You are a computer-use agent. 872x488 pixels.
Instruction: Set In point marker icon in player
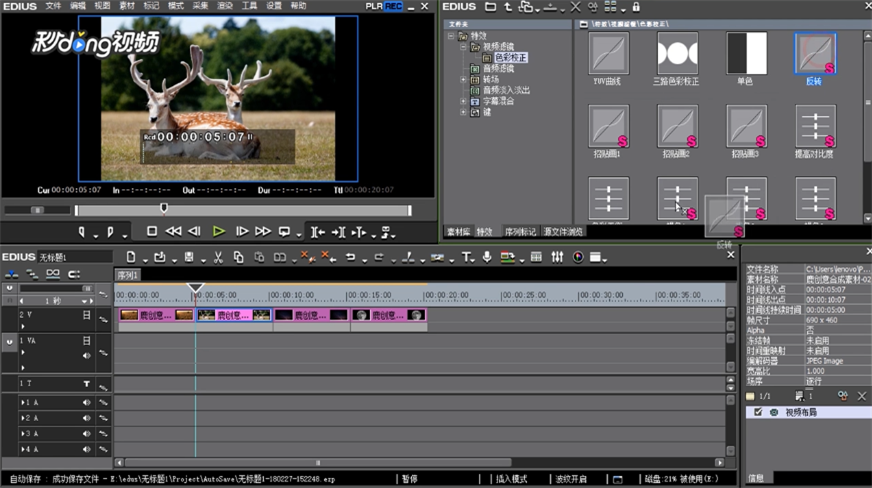pyautogui.click(x=82, y=232)
